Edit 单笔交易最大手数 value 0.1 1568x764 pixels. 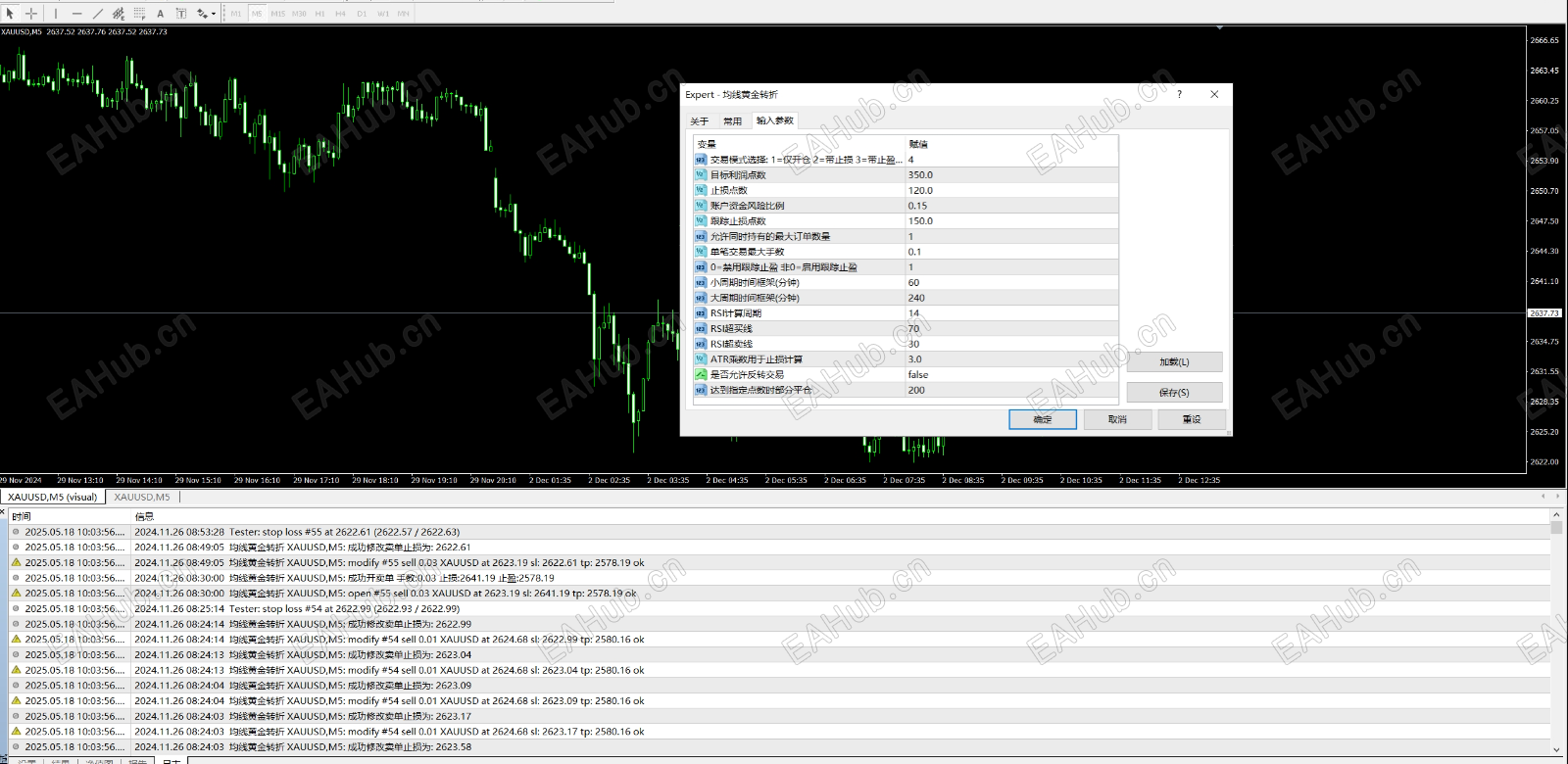pos(1011,252)
